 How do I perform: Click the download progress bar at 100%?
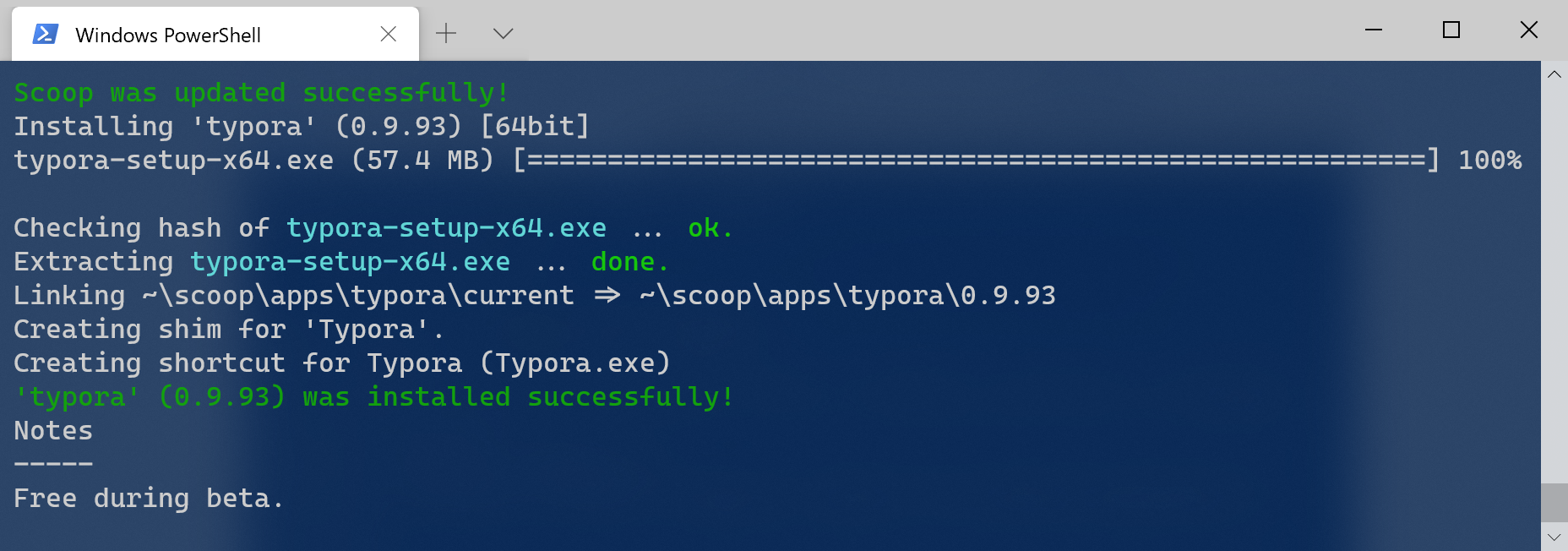tap(976, 160)
